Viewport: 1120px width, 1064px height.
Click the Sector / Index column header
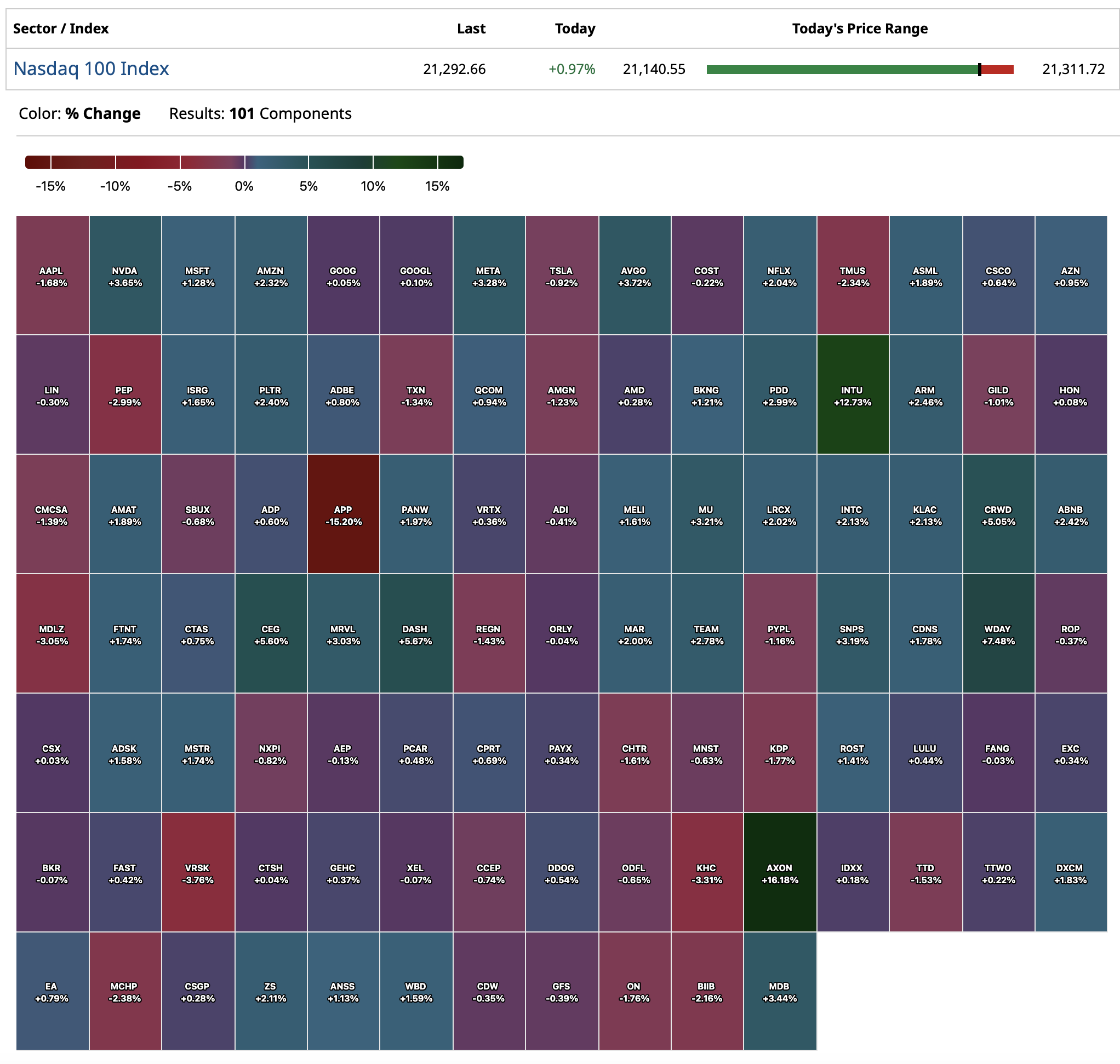click(61, 28)
